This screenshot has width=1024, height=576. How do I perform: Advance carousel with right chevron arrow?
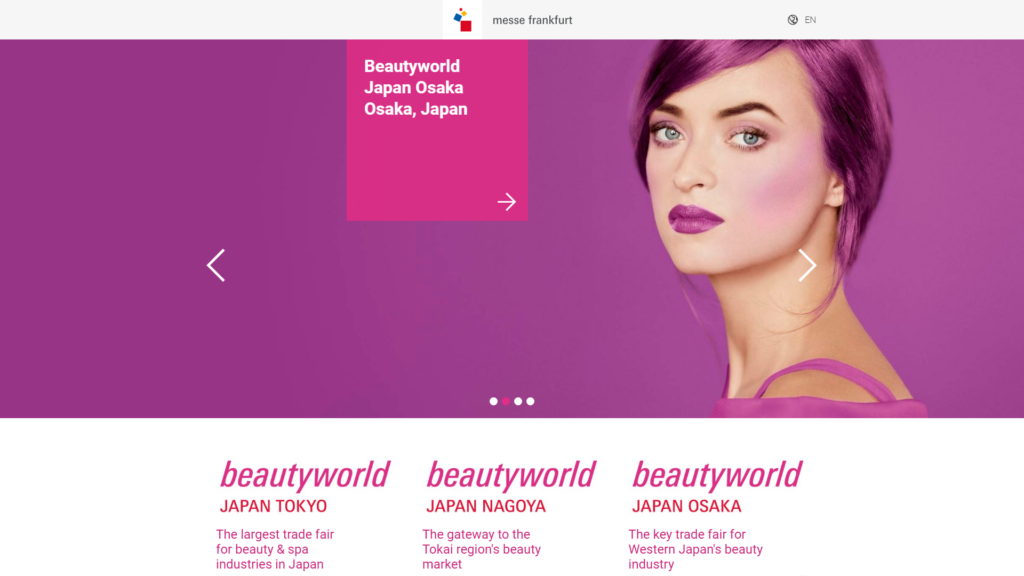pyautogui.click(x=807, y=265)
